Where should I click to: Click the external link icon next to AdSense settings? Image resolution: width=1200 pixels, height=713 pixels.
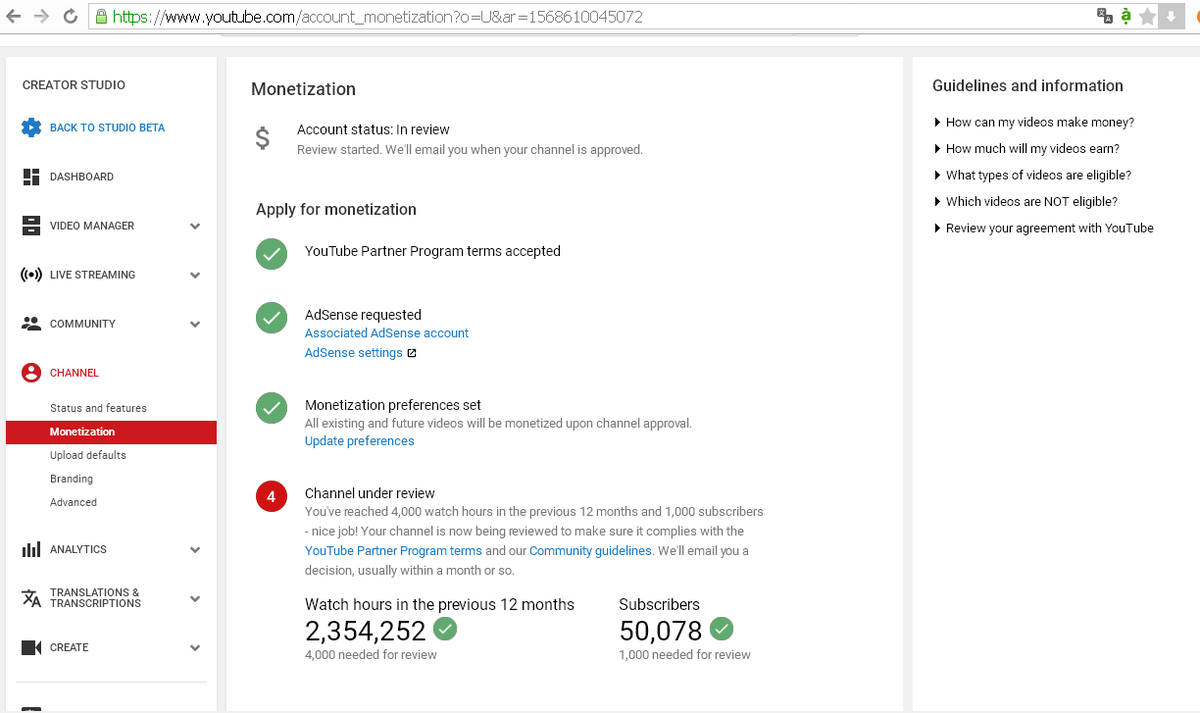click(411, 353)
